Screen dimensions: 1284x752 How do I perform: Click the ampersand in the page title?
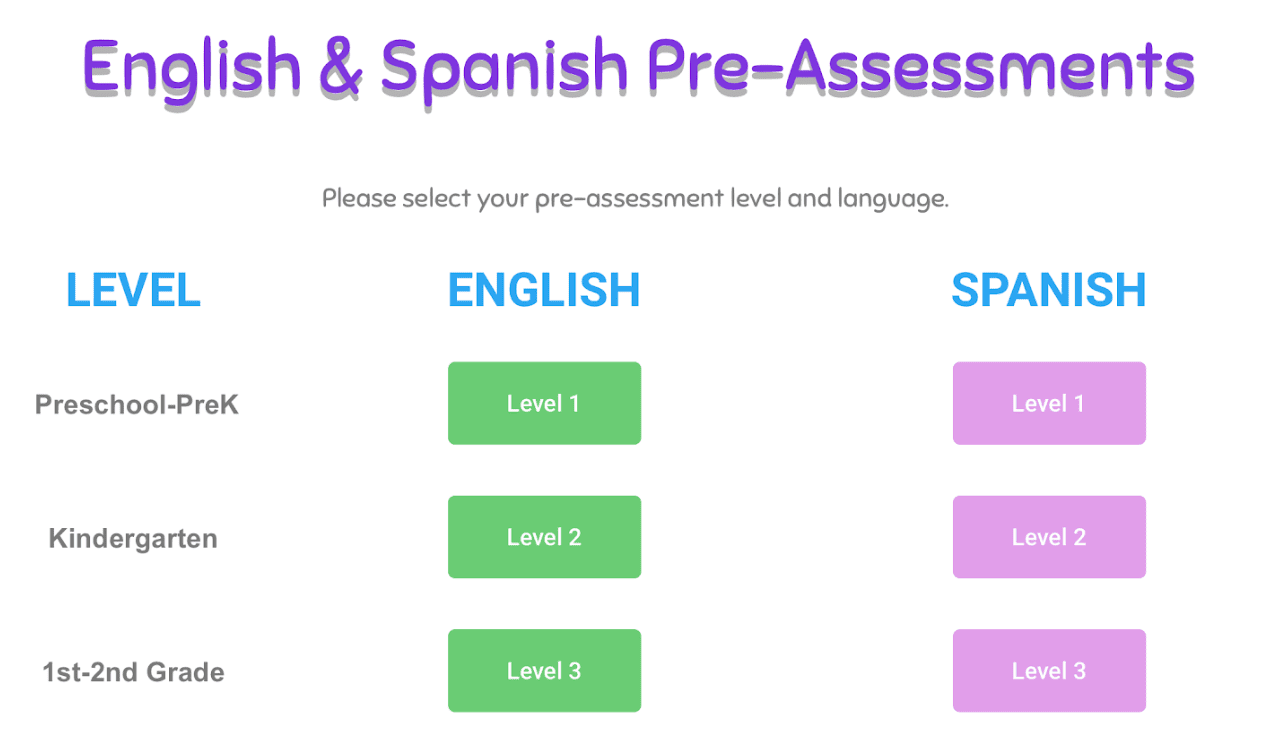point(340,68)
